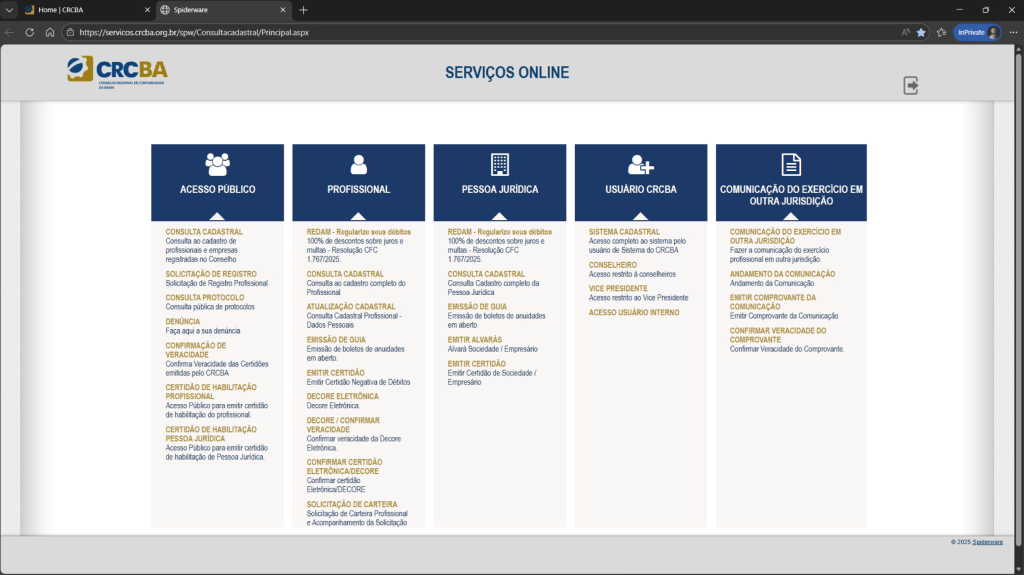
Task: Open a new browser tab
Action: (304, 10)
